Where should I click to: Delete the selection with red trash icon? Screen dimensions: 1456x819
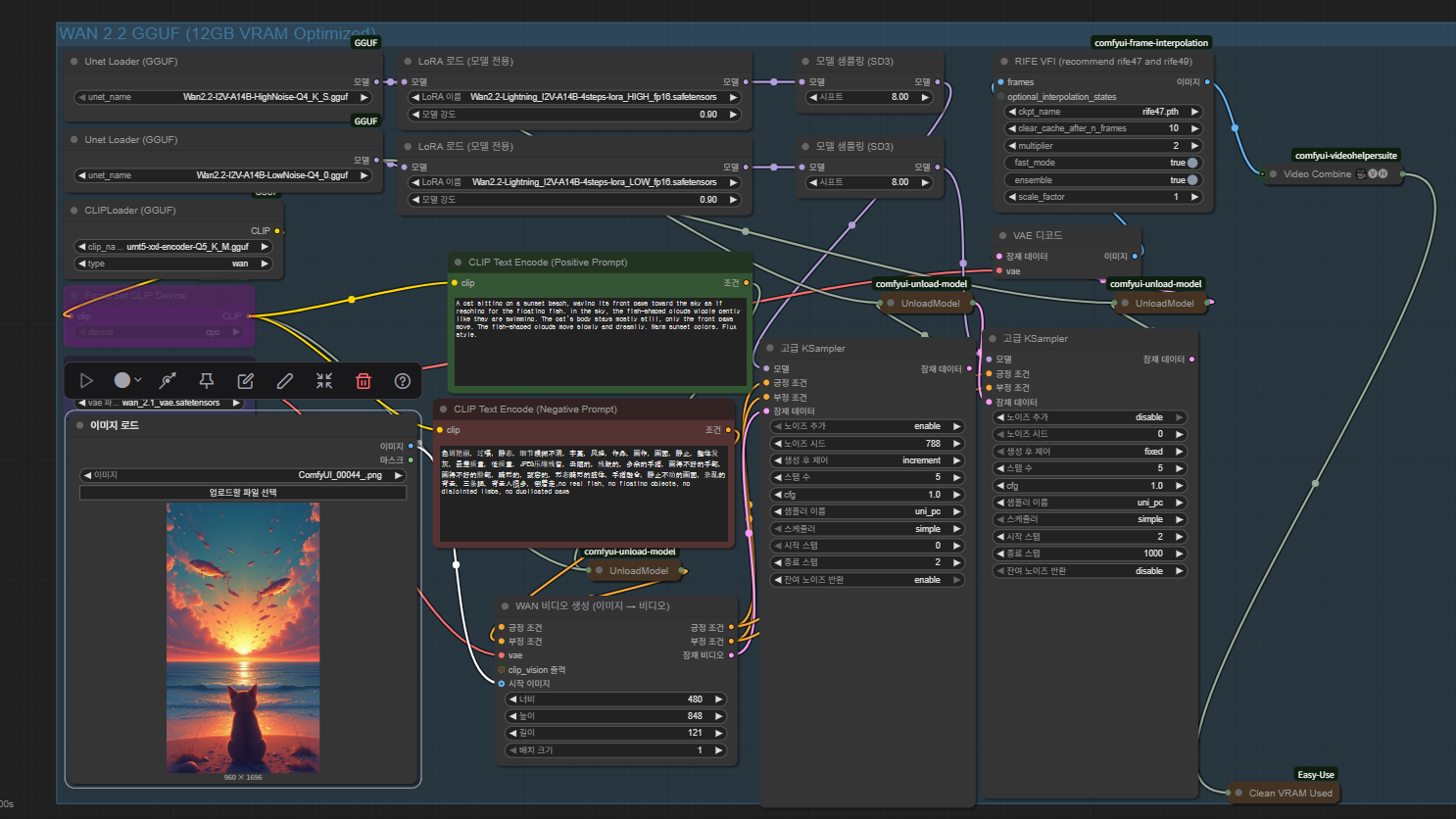coord(364,380)
